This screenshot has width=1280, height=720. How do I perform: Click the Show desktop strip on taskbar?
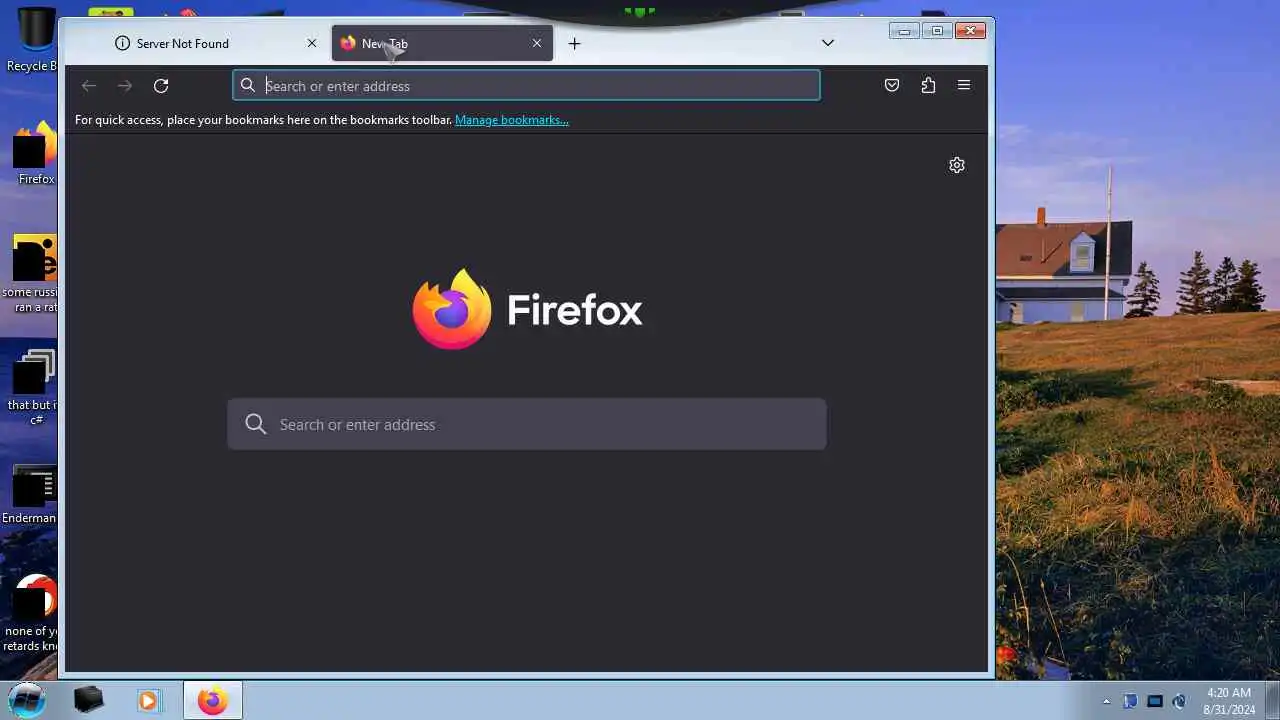click(x=1272, y=701)
